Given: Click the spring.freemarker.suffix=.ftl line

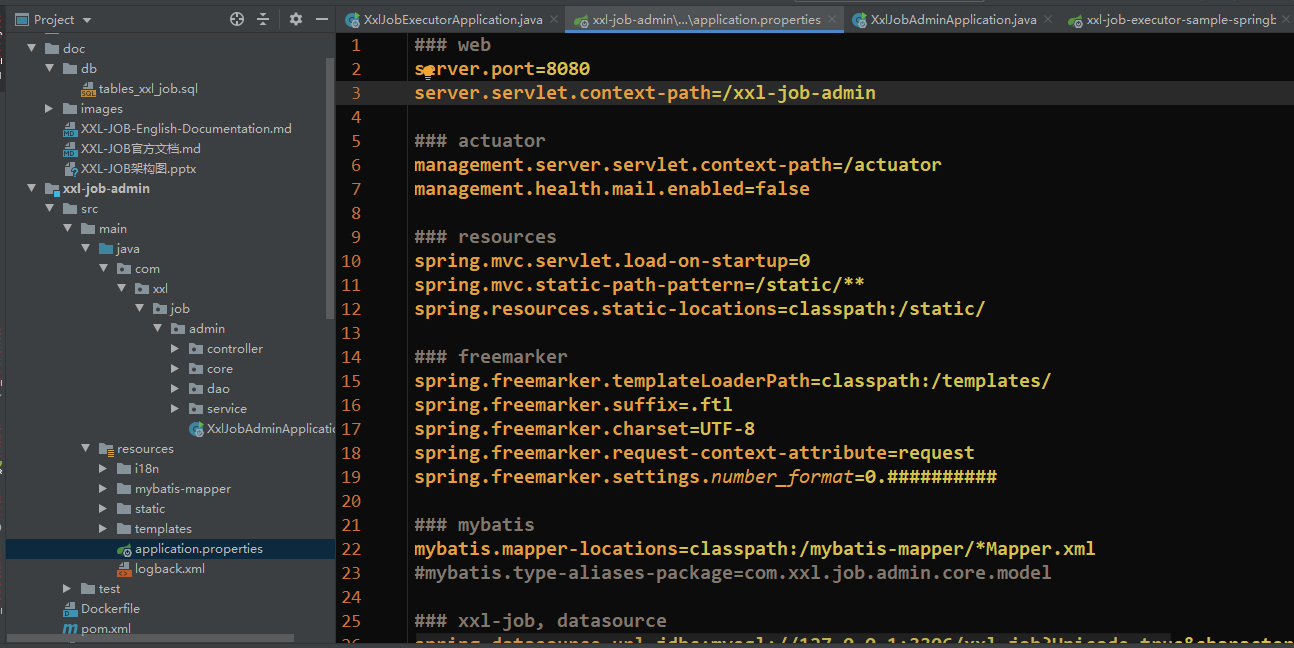Looking at the screenshot, I should (573, 405).
